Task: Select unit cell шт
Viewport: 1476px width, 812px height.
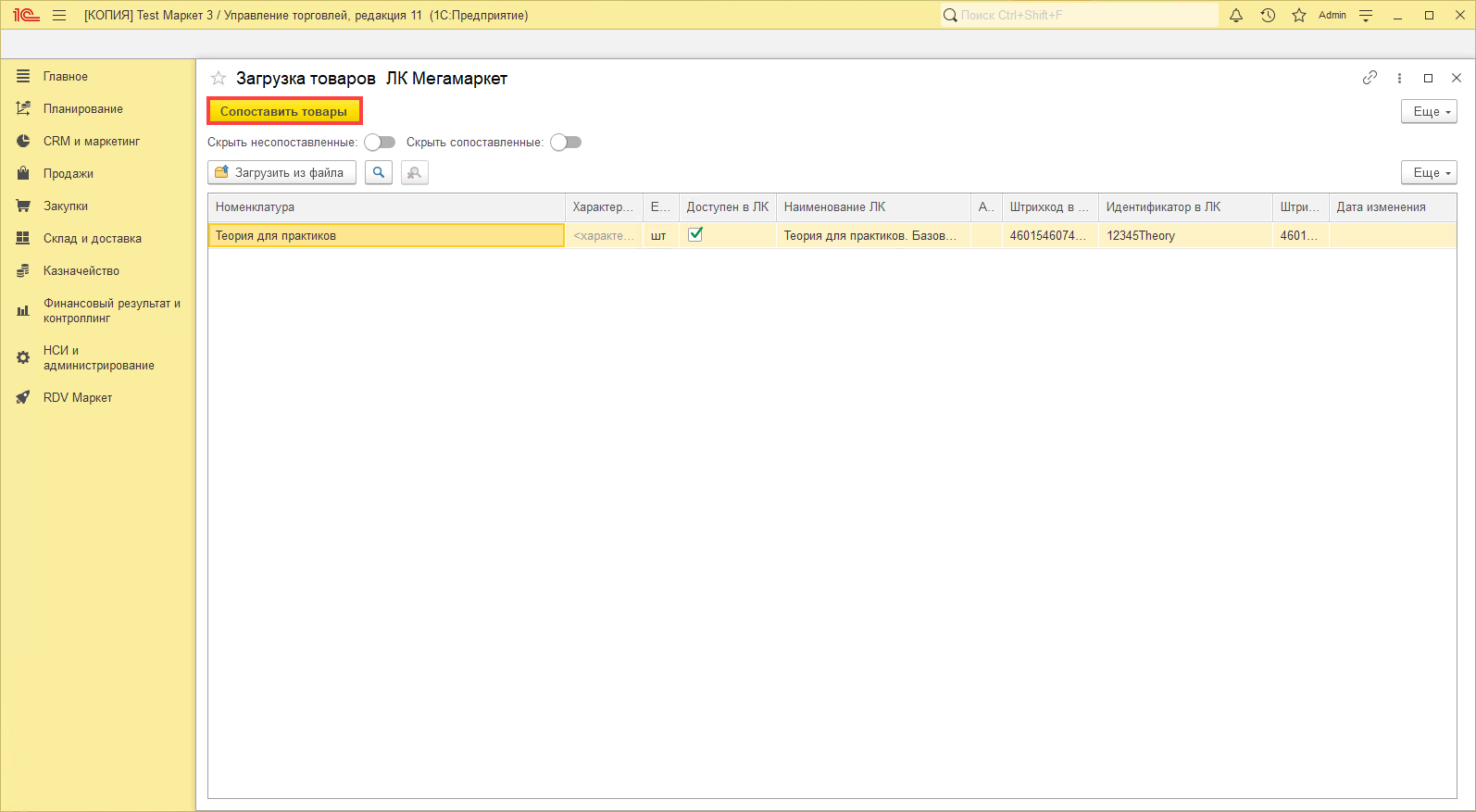Action: 661,235
